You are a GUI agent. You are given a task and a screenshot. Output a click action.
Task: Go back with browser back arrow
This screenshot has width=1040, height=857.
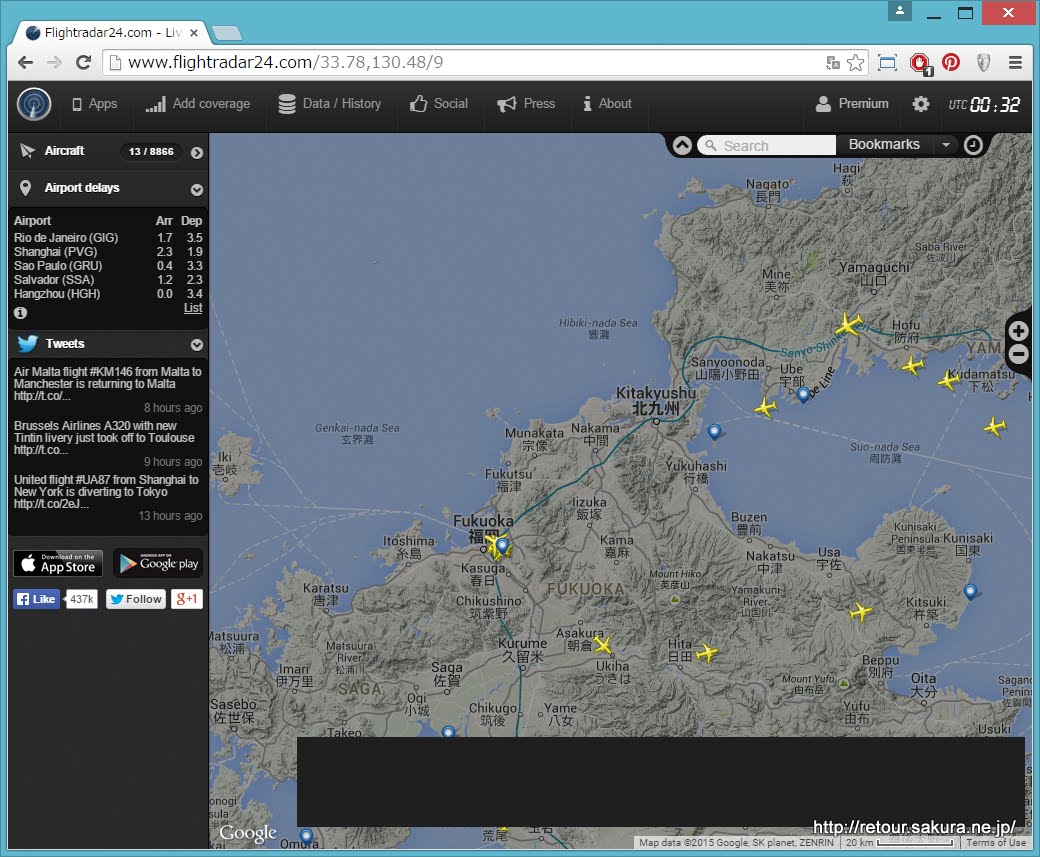coord(25,62)
